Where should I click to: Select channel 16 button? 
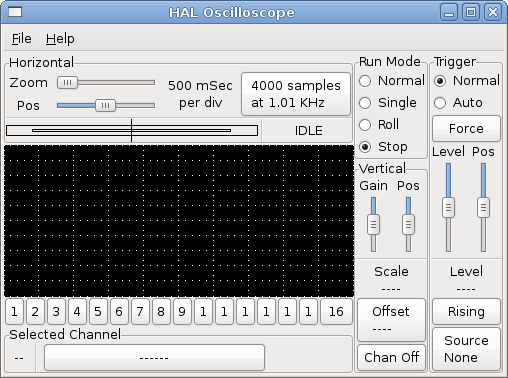(336, 312)
